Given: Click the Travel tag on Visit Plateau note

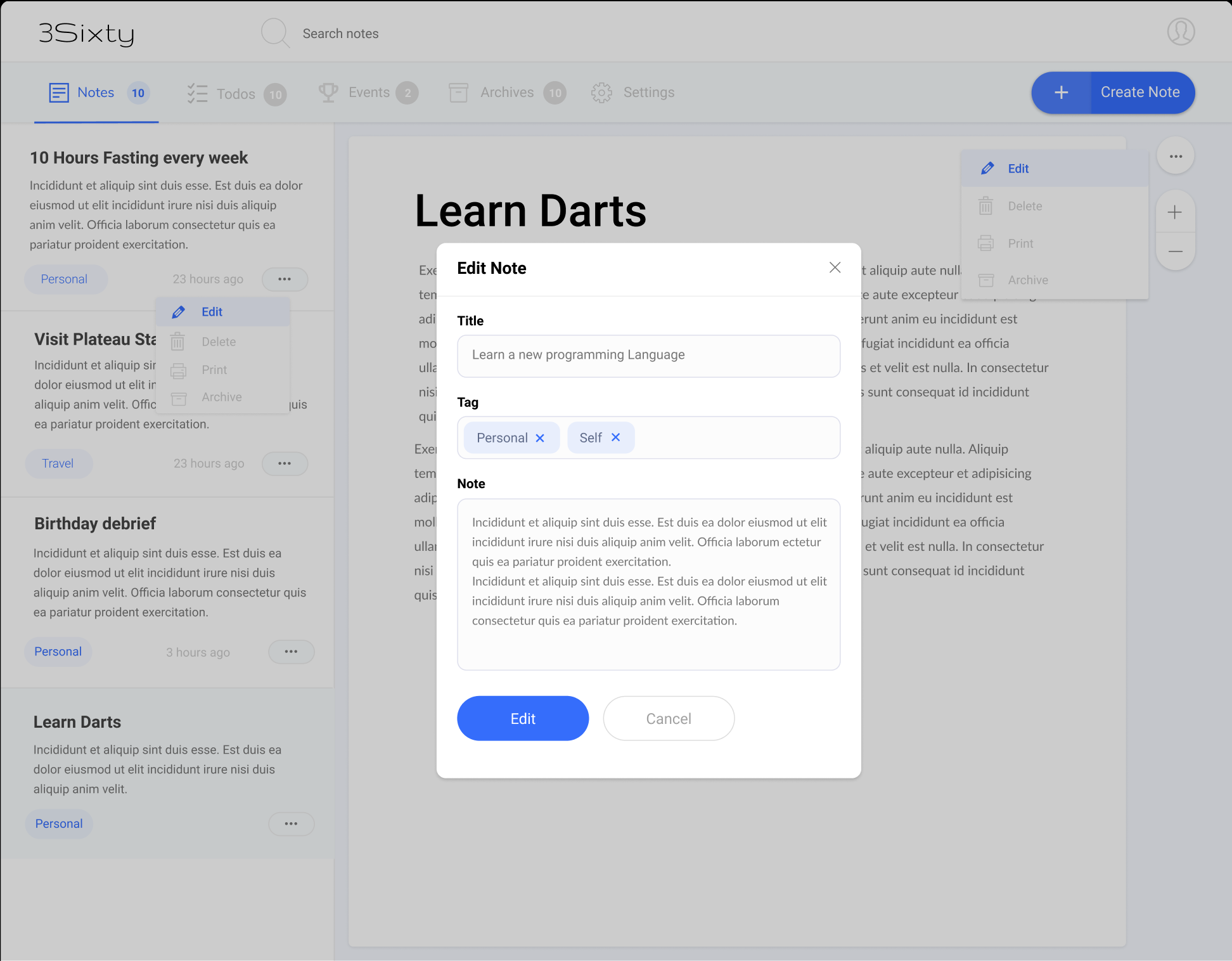Looking at the screenshot, I should (x=58, y=463).
